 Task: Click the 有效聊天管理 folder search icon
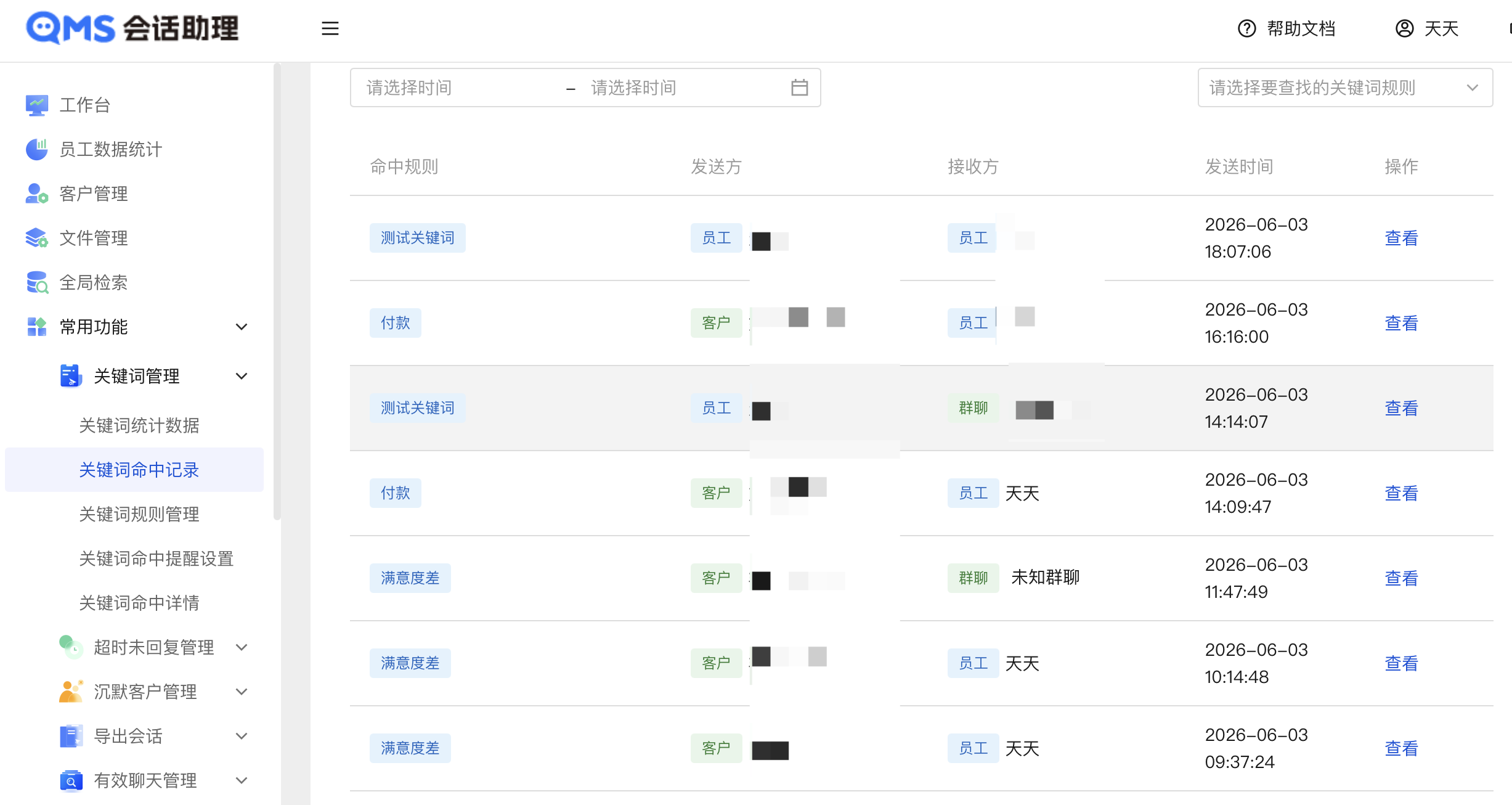click(x=71, y=780)
